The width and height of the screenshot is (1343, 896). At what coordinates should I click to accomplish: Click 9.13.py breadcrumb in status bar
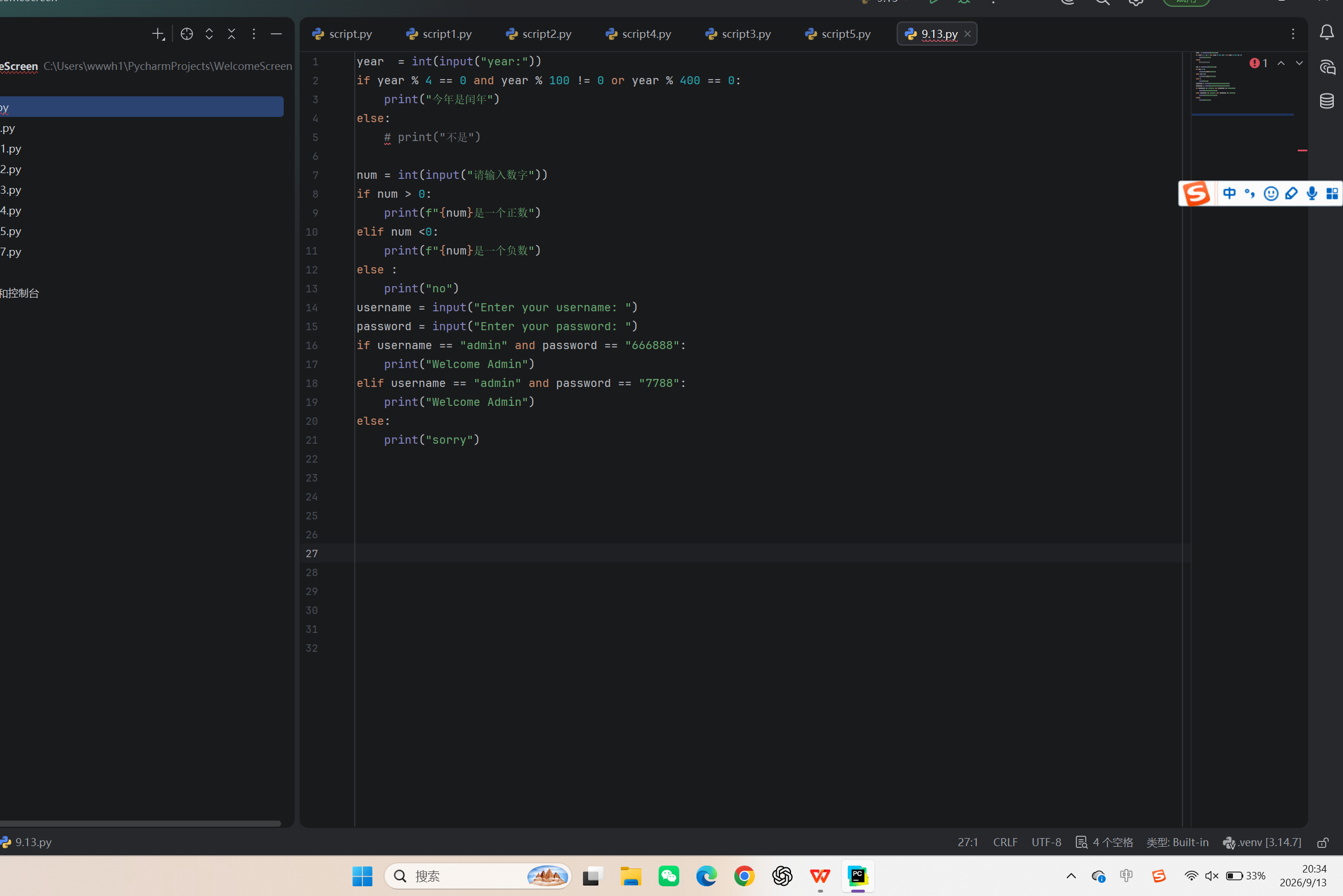pyautogui.click(x=26, y=842)
